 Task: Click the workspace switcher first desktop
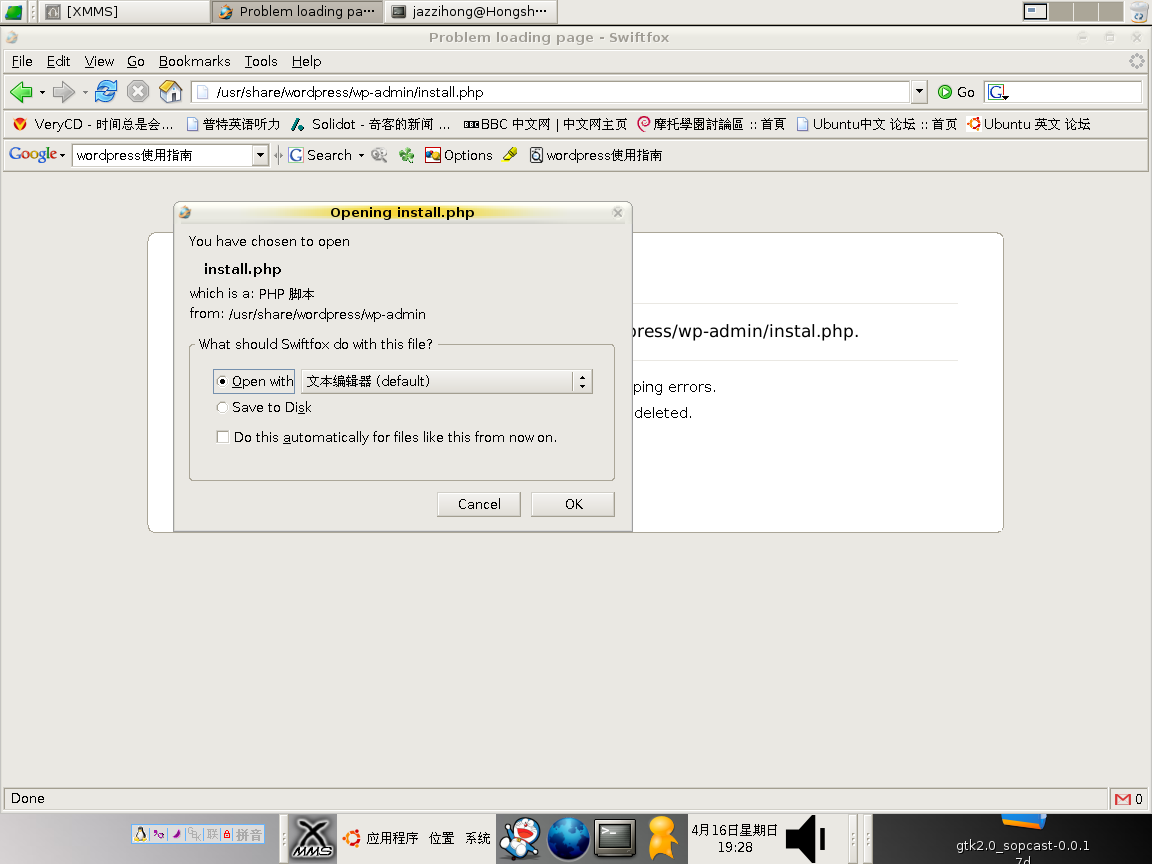pos(1035,11)
